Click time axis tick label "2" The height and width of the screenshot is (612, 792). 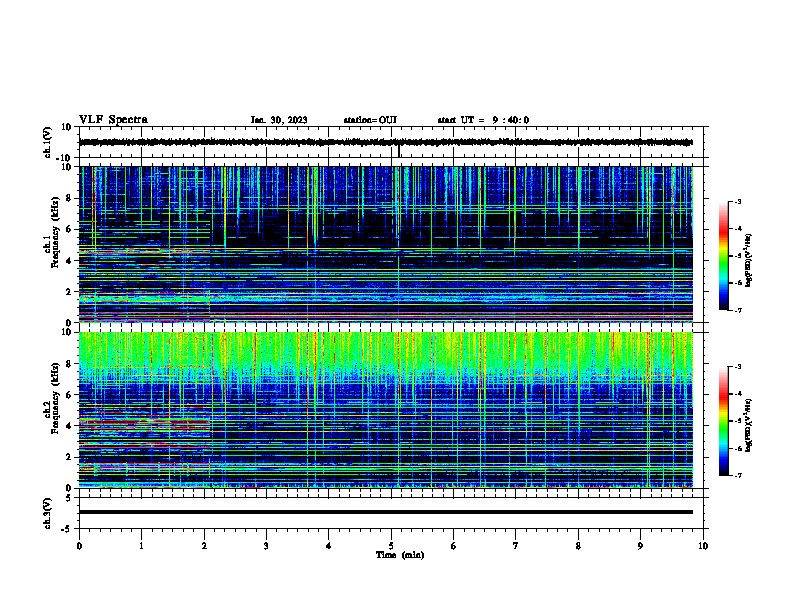tap(204, 546)
